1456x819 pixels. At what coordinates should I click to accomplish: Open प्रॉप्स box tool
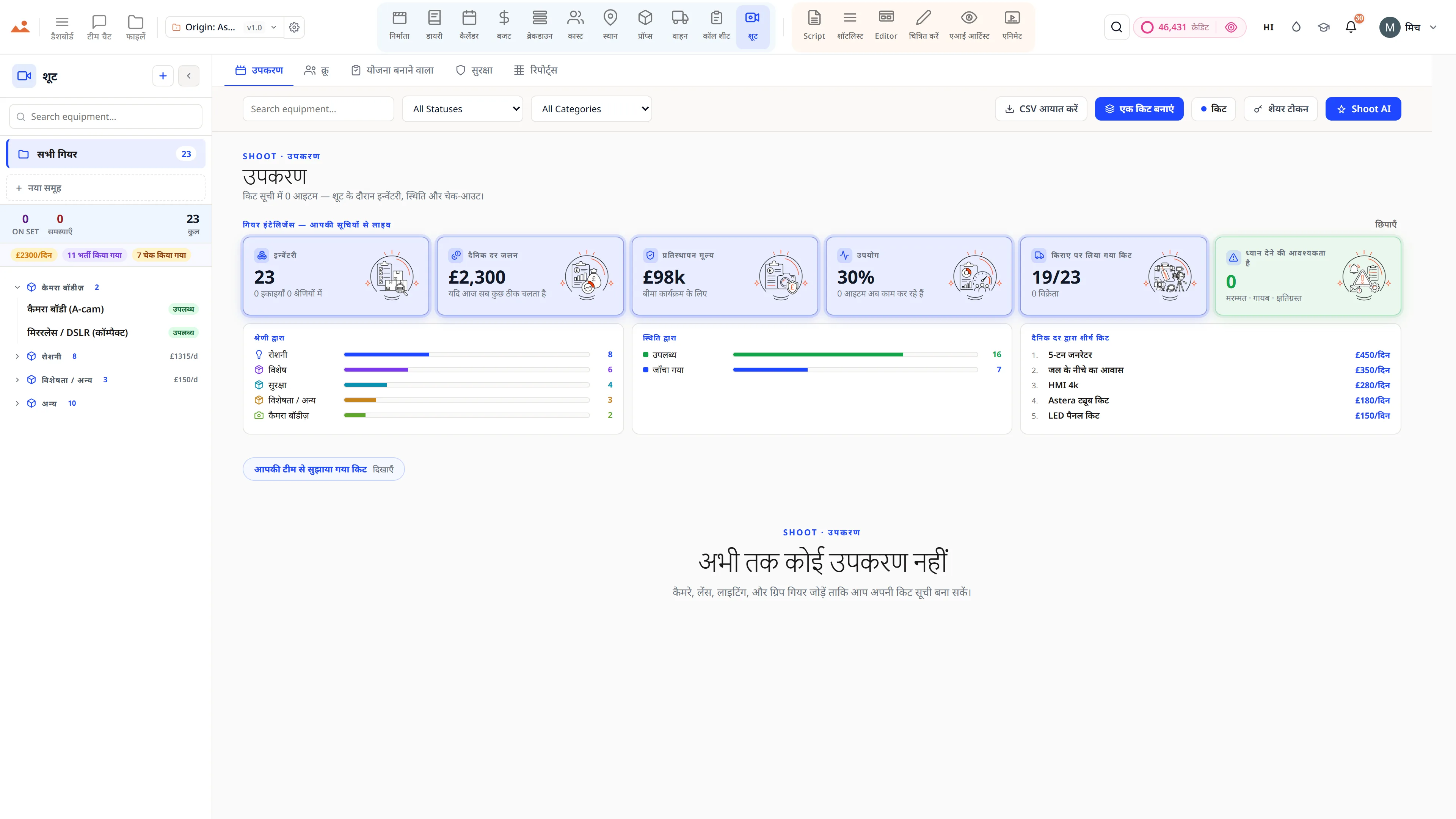645,27
